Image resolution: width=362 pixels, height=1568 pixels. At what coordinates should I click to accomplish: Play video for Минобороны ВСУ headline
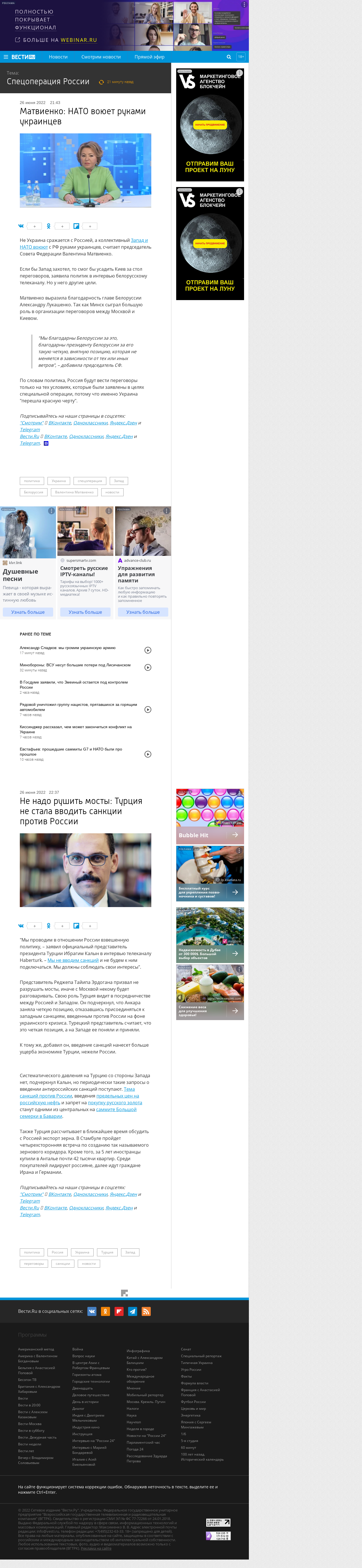click(x=147, y=667)
